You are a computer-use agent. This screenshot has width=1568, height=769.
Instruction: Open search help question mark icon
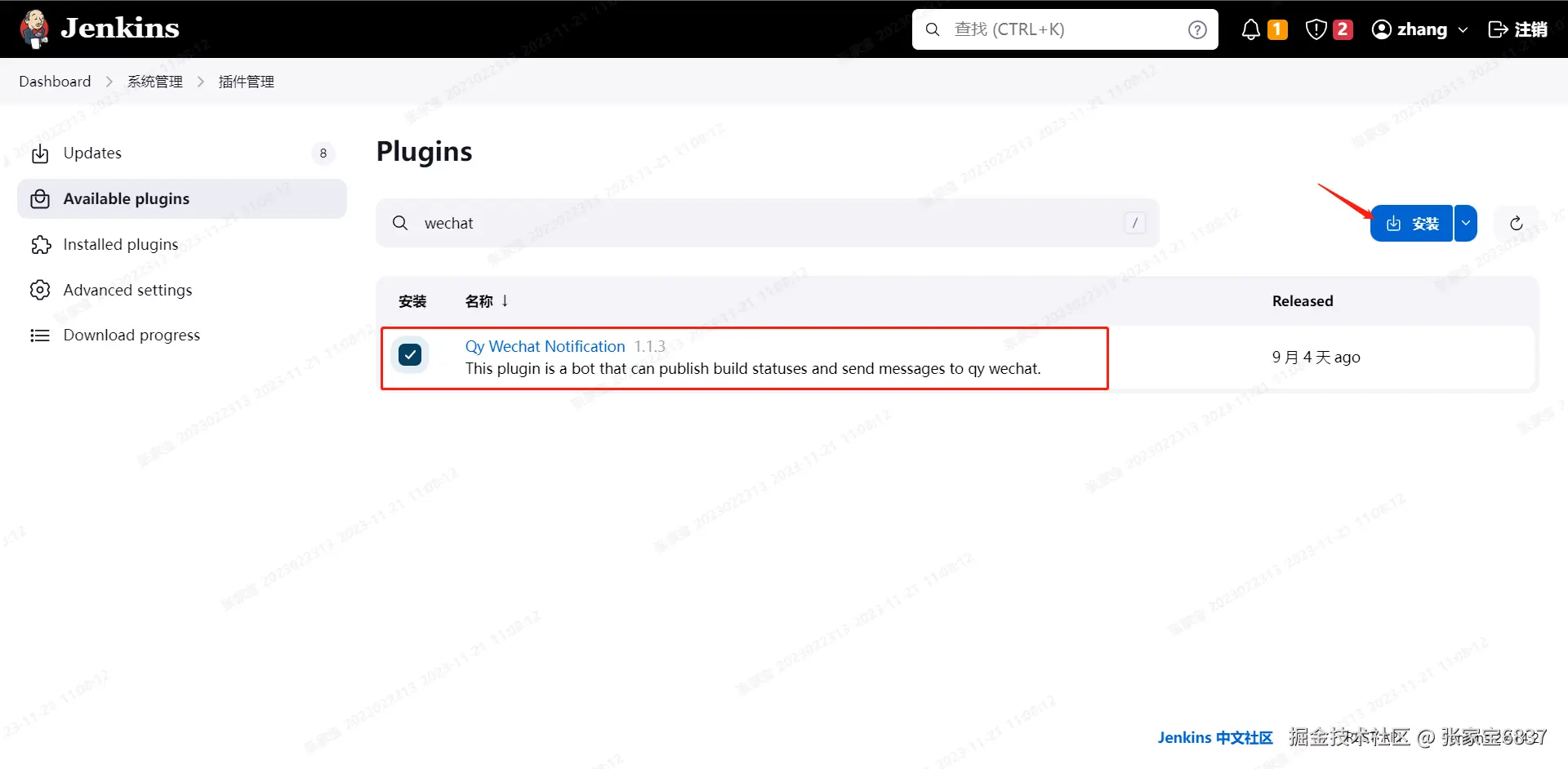[1197, 30]
